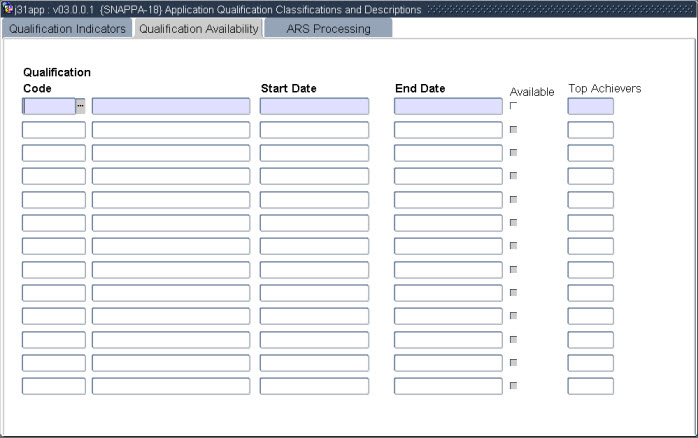The width and height of the screenshot is (698, 438).
Task: Click the second row Start Date field
Action: 314,130
